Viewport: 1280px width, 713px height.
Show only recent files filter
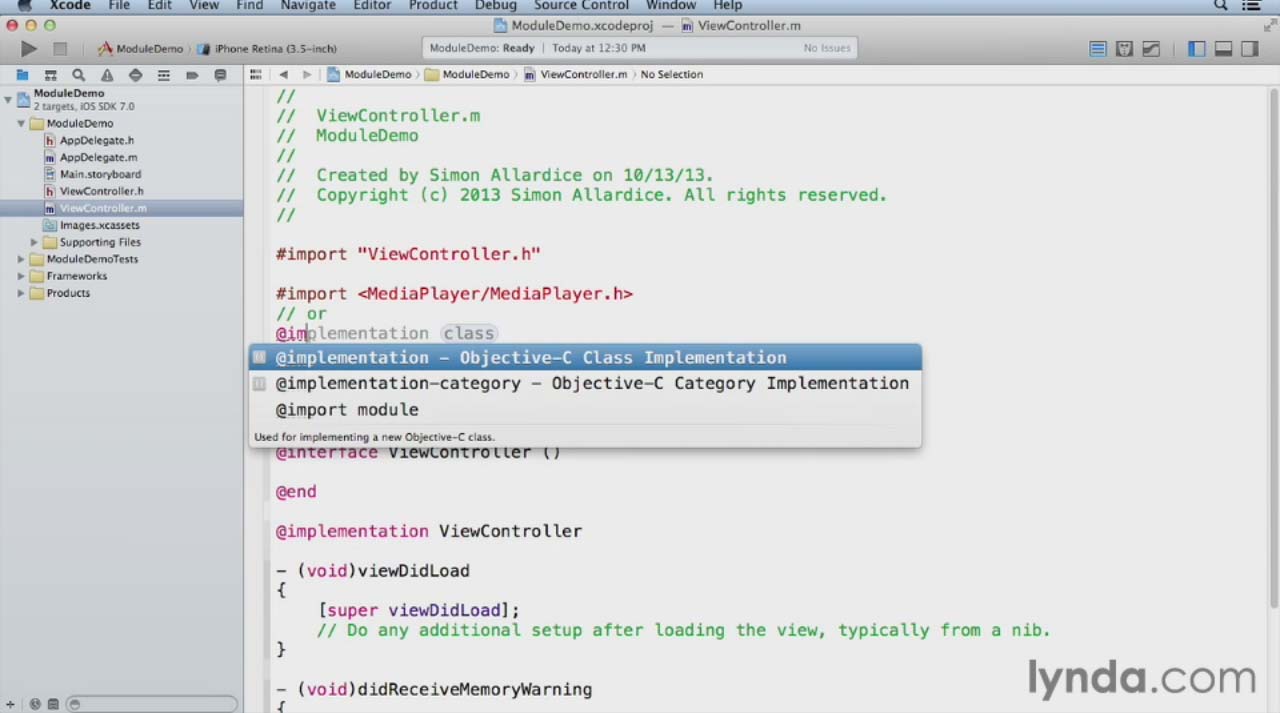click(35, 704)
